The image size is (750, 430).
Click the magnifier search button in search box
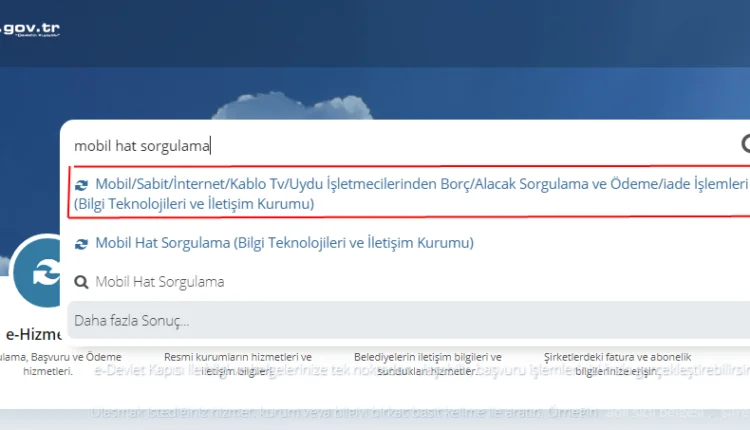point(745,144)
